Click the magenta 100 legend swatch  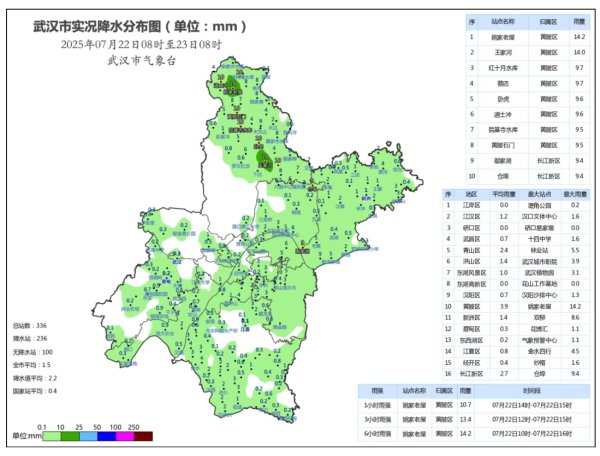tap(123, 436)
